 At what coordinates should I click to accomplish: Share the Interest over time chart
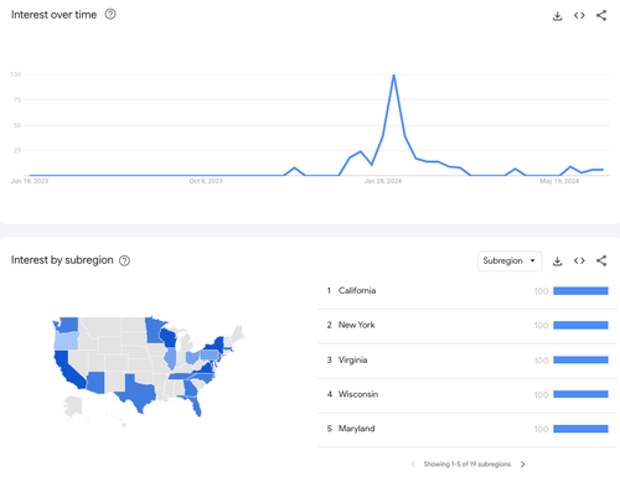coord(601,15)
